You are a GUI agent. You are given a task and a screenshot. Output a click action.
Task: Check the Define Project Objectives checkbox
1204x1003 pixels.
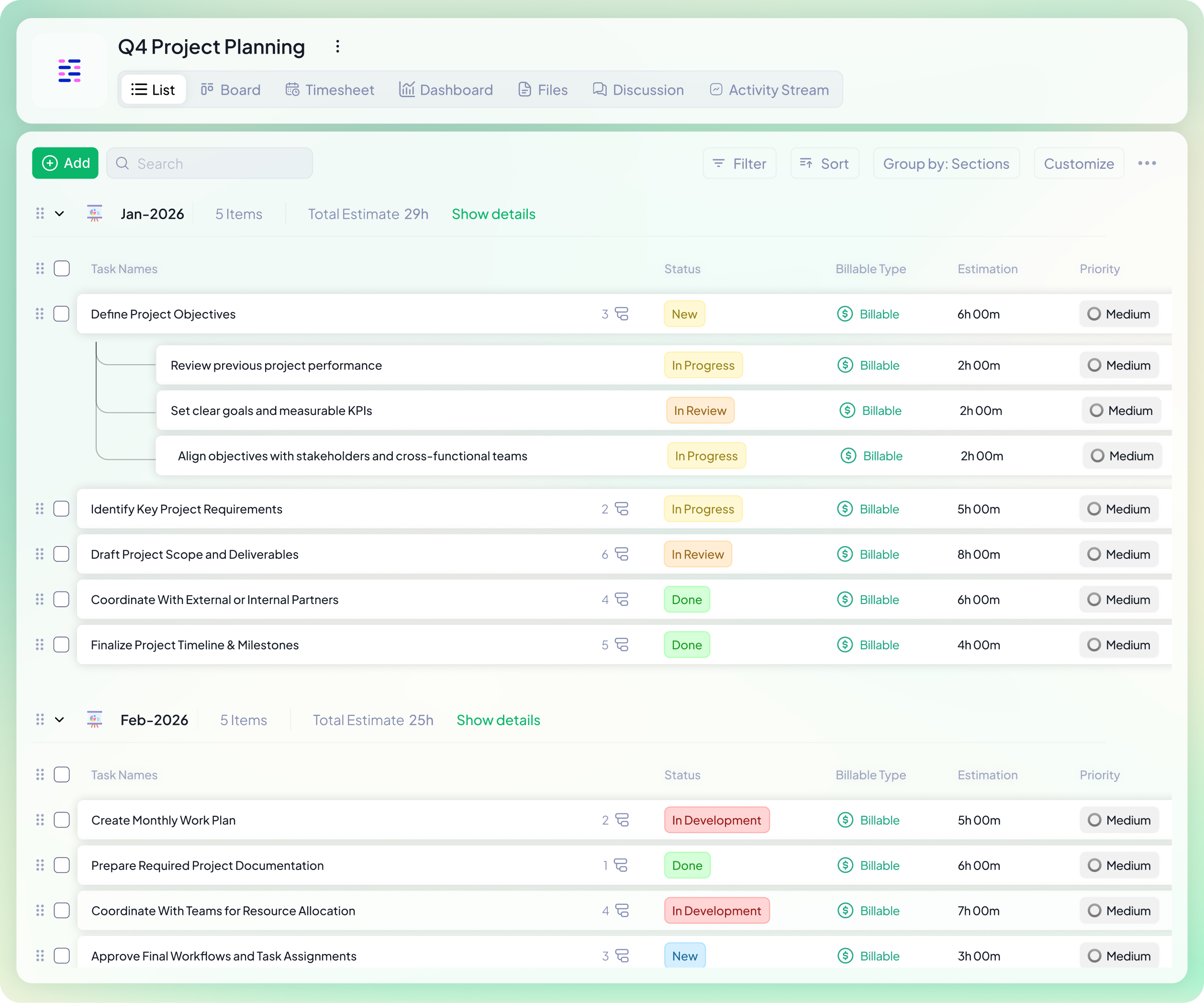pos(61,314)
